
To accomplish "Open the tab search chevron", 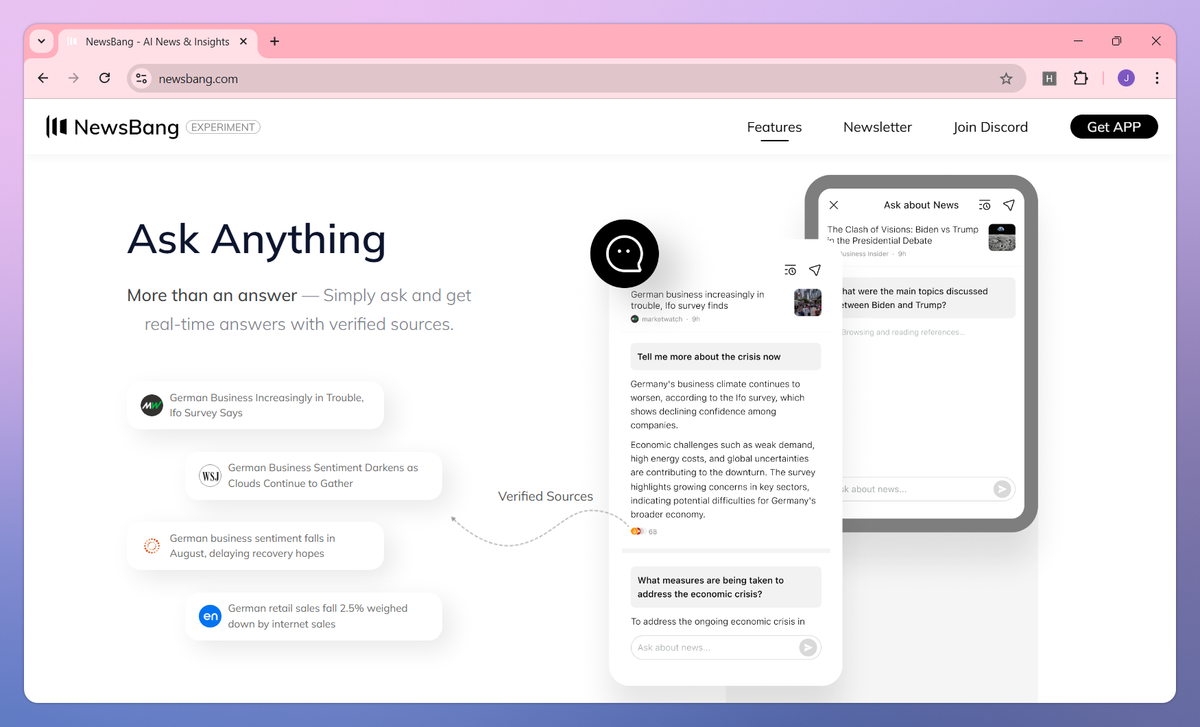I will [40, 41].
